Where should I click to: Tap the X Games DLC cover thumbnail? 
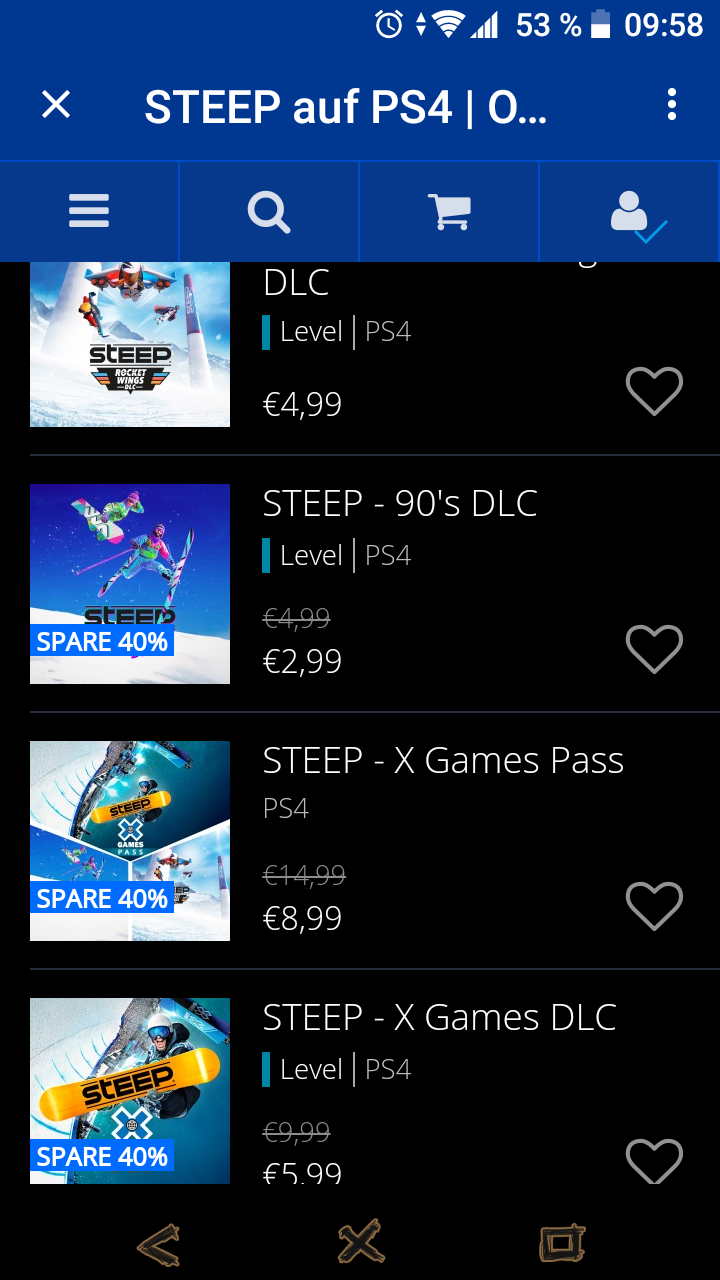(130, 1090)
